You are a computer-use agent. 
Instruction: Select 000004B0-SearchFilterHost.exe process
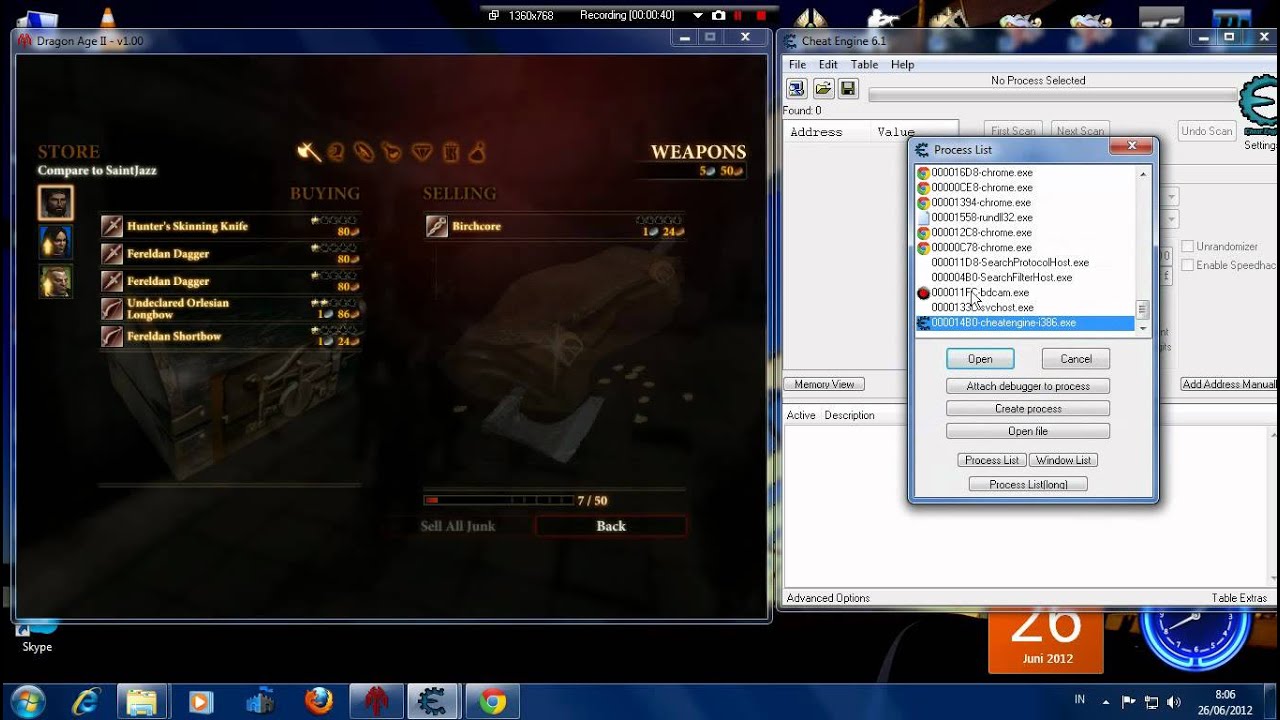tap(1025, 277)
